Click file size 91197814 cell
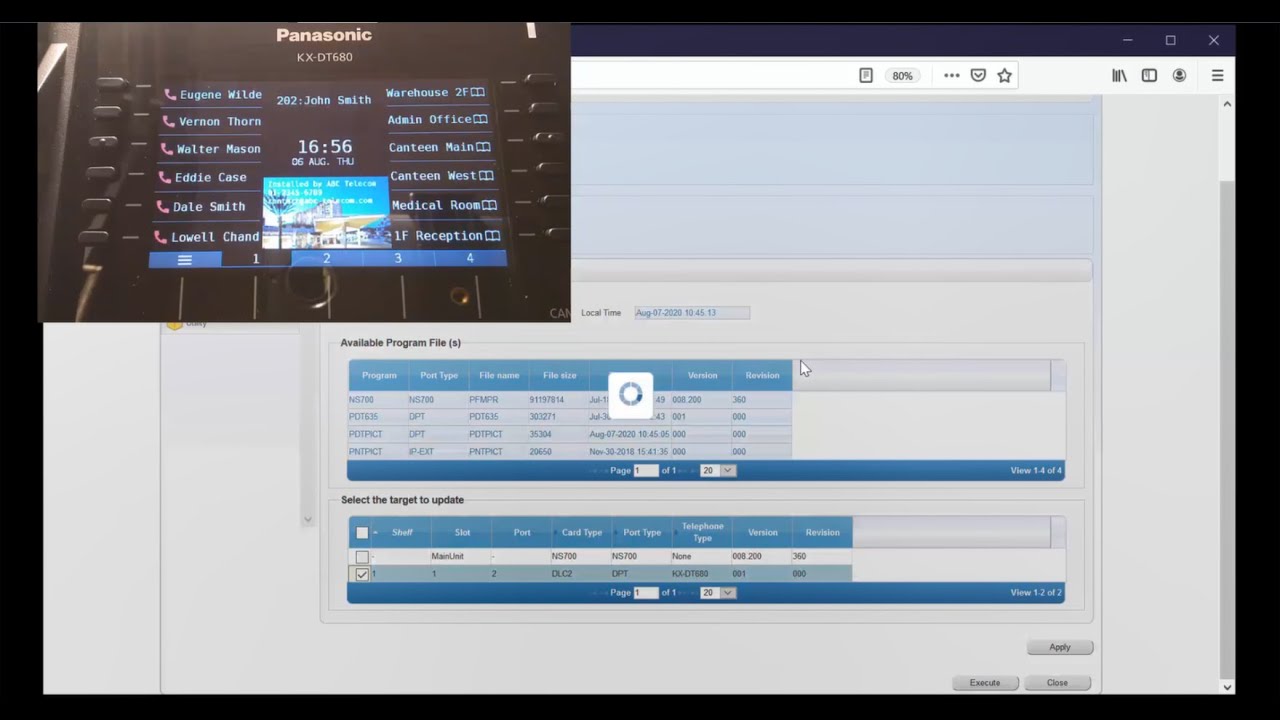The image size is (1280, 720). click(x=546, y=400)
